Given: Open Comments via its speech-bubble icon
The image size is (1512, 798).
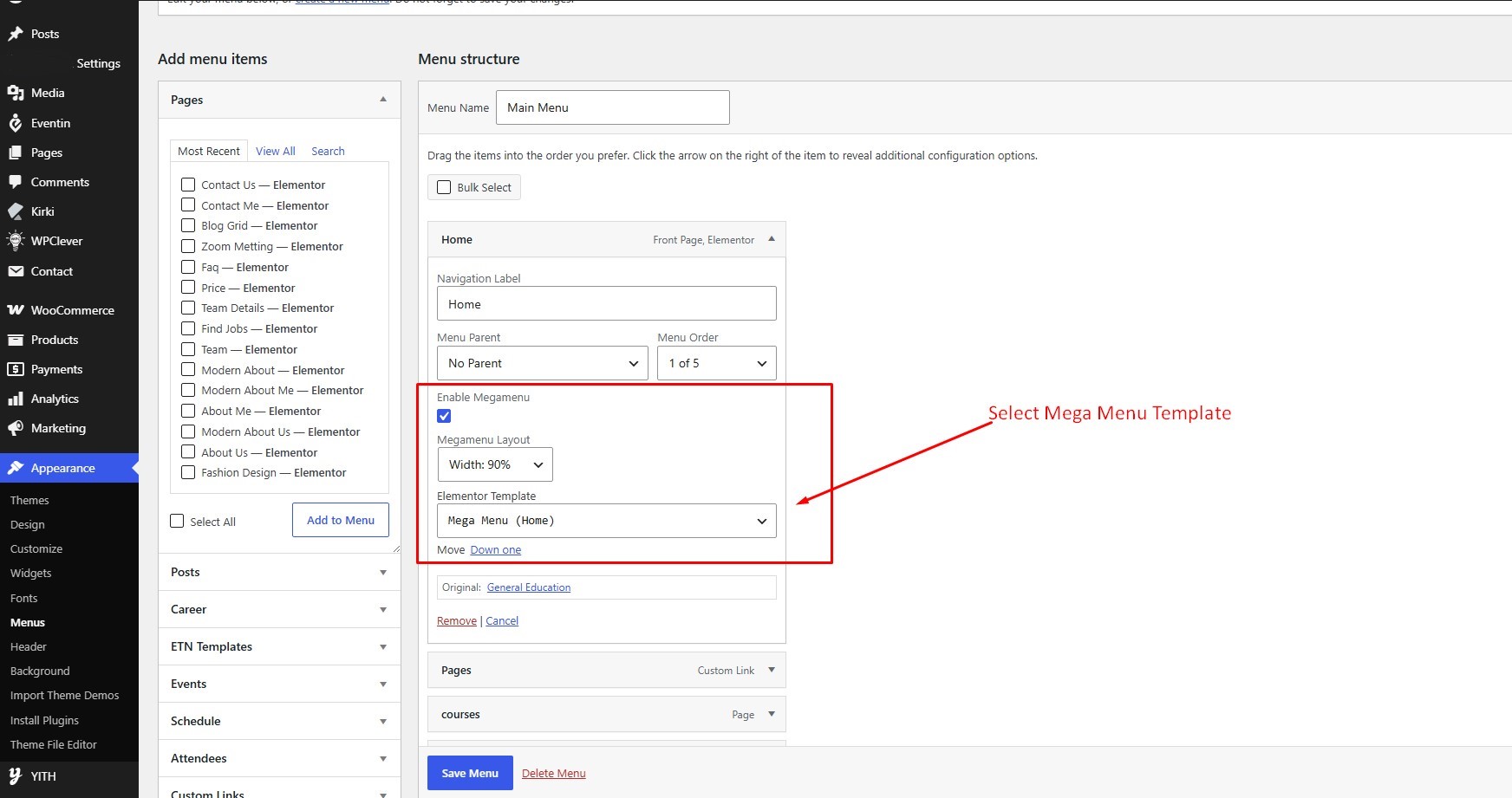Looking at the screenshot, I should pos(16,182).
